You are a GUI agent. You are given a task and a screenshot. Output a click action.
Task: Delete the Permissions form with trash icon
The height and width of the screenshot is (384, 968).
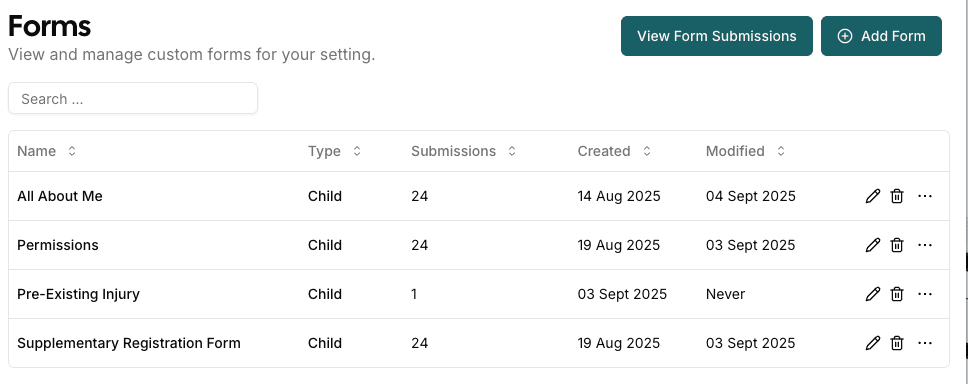coord(897,245)
